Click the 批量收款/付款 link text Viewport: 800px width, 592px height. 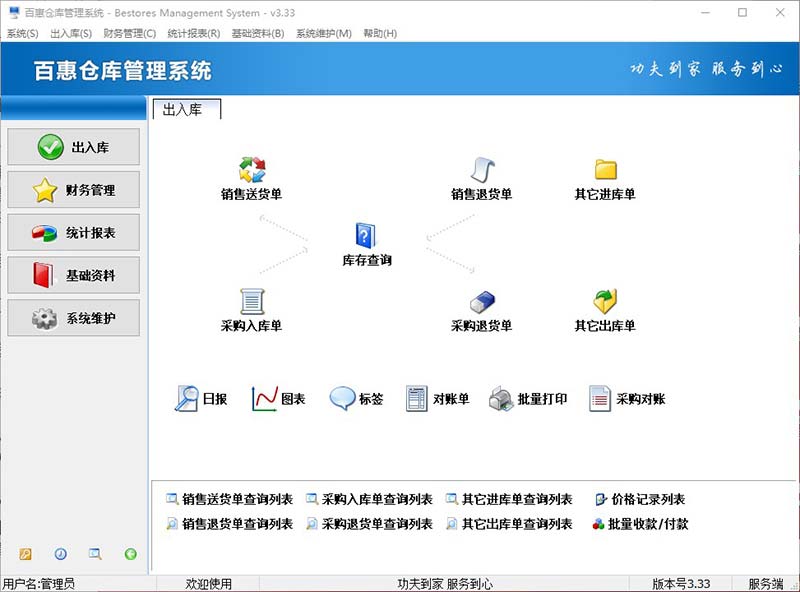(648, 524)
